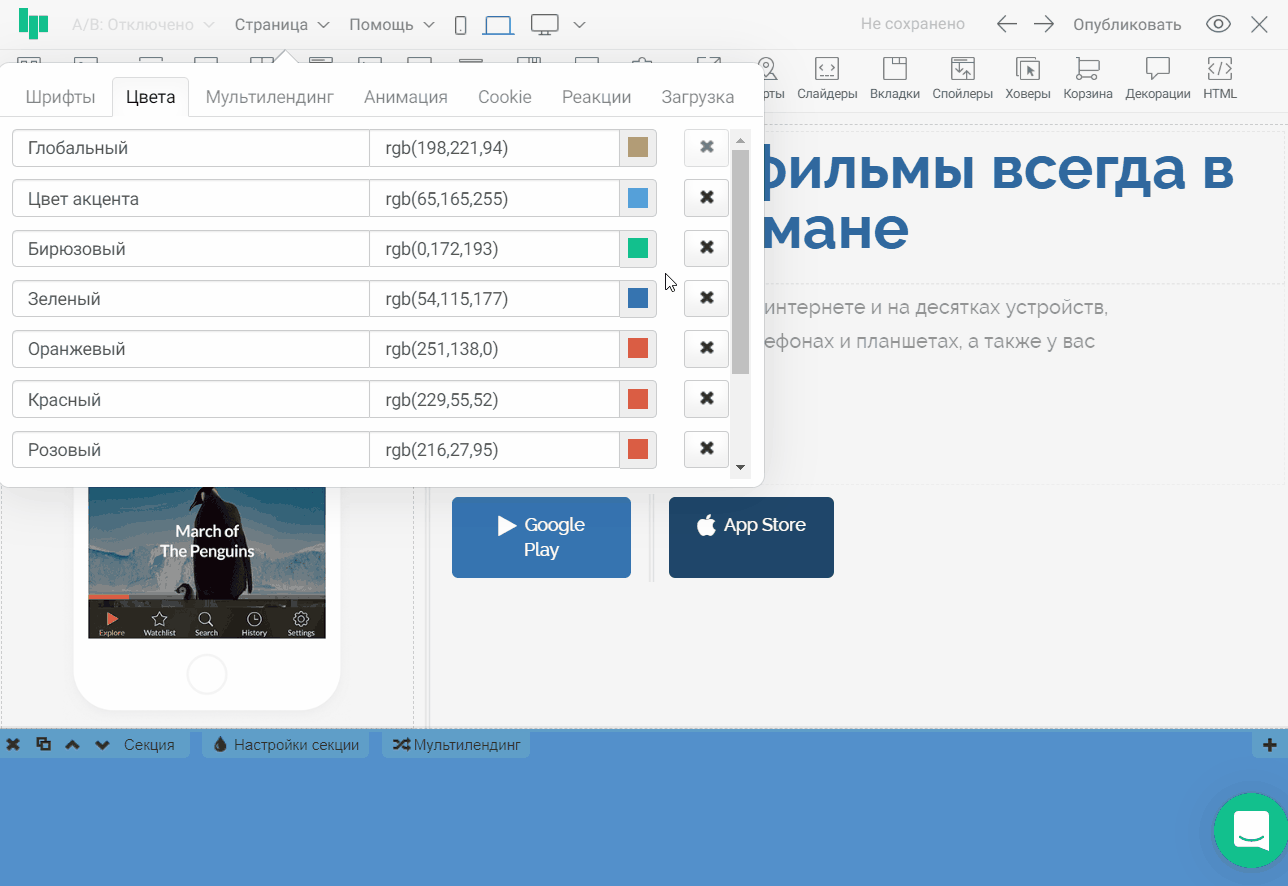Edit the Цвет акцента name field

pos(191,198)
